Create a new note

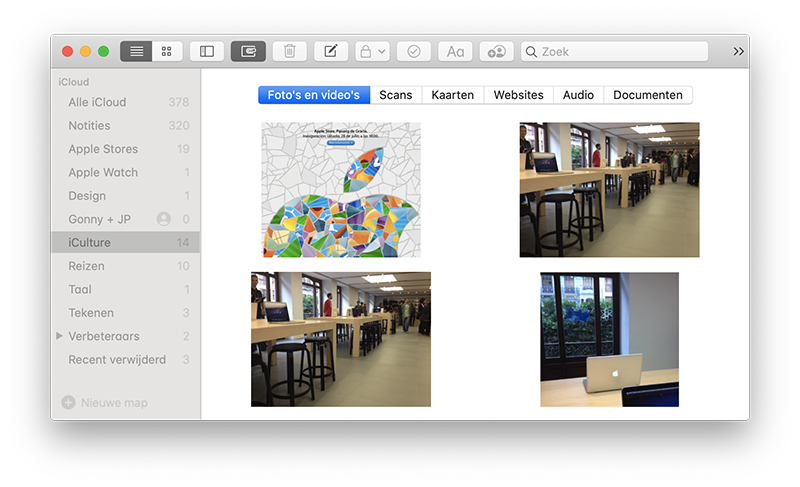(x=331, y=52)
